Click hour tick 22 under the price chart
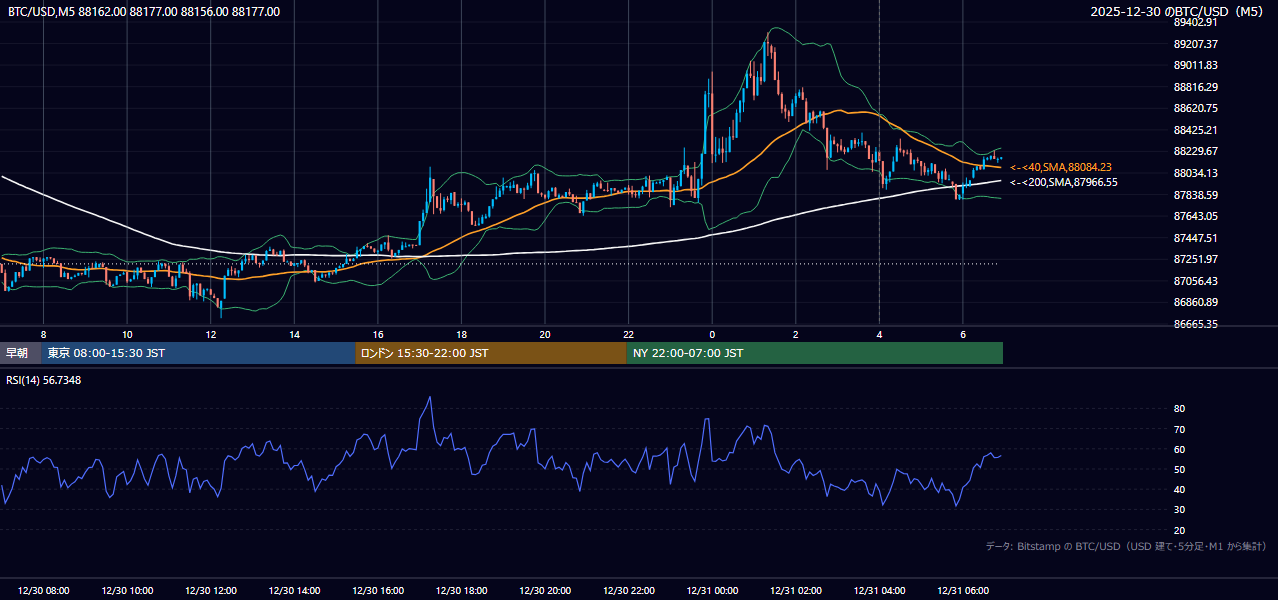This screenshot has height=600, width=1278. (628, 334)
